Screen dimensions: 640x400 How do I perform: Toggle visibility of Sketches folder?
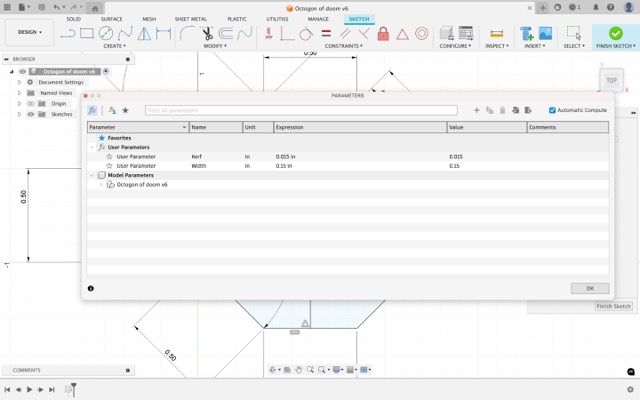(31, 114)
